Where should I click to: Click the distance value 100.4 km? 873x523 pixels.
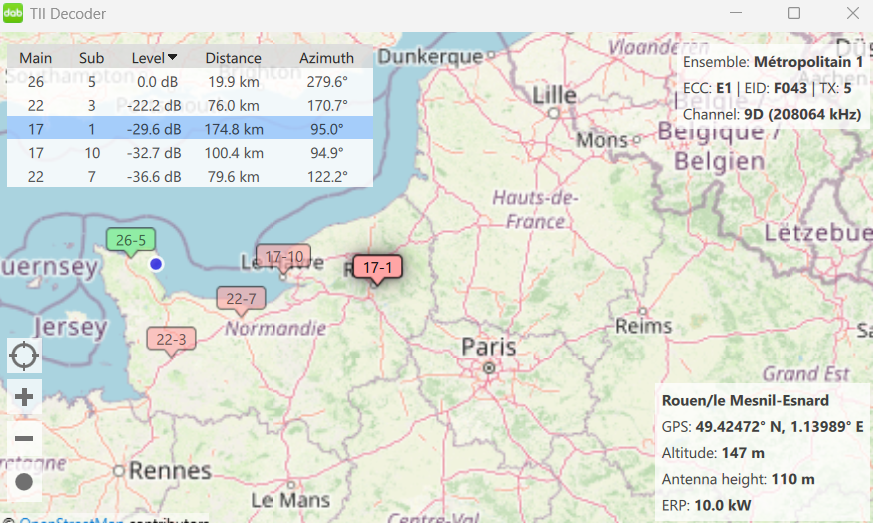tap(234, 153)
